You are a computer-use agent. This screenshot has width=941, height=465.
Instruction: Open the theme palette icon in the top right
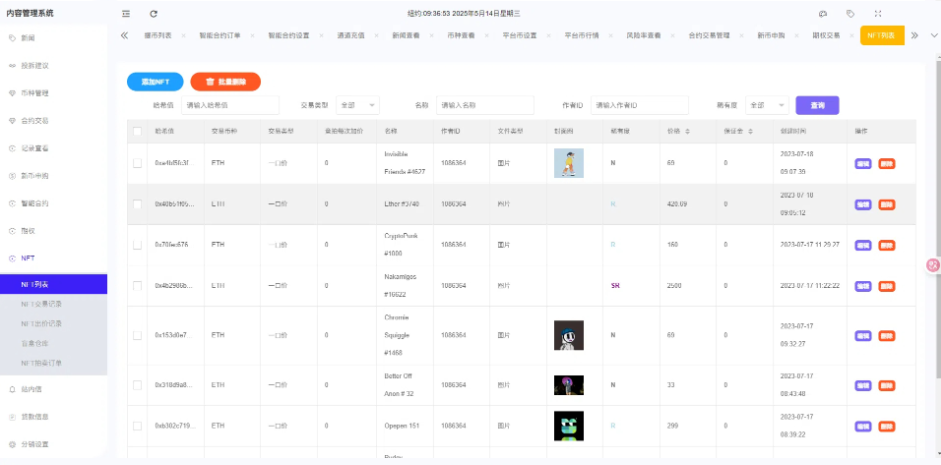click(823, 13)
